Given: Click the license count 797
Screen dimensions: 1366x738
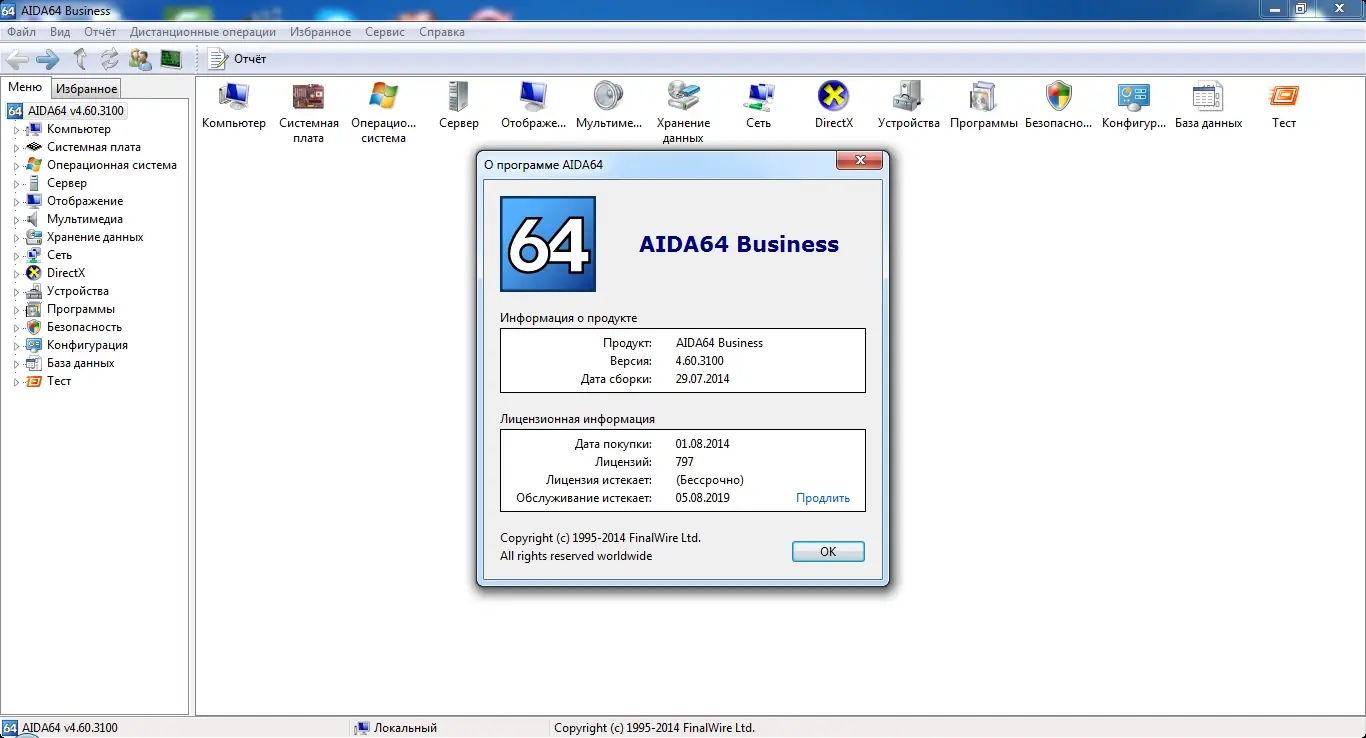Looking at the screenshot, I should click(685, 462).
